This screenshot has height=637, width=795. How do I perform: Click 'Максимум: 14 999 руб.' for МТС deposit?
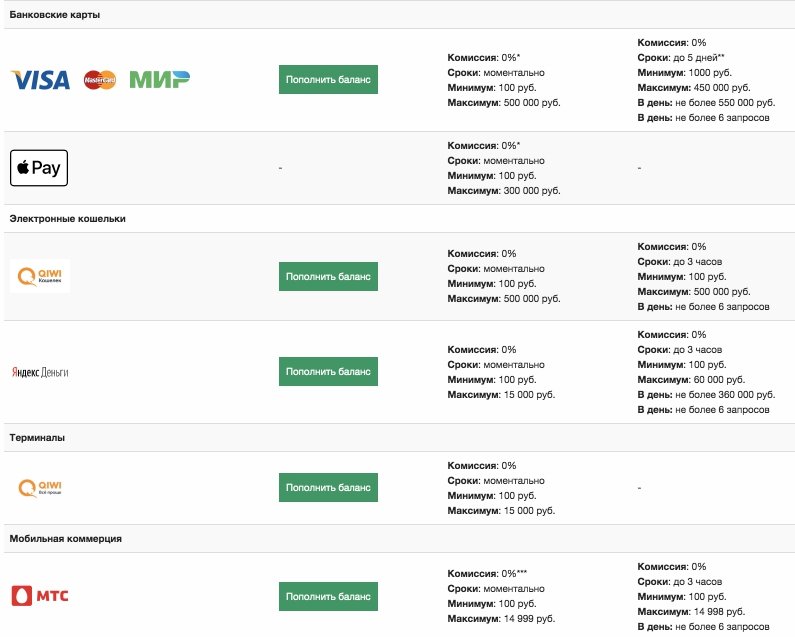pos(501,619)
